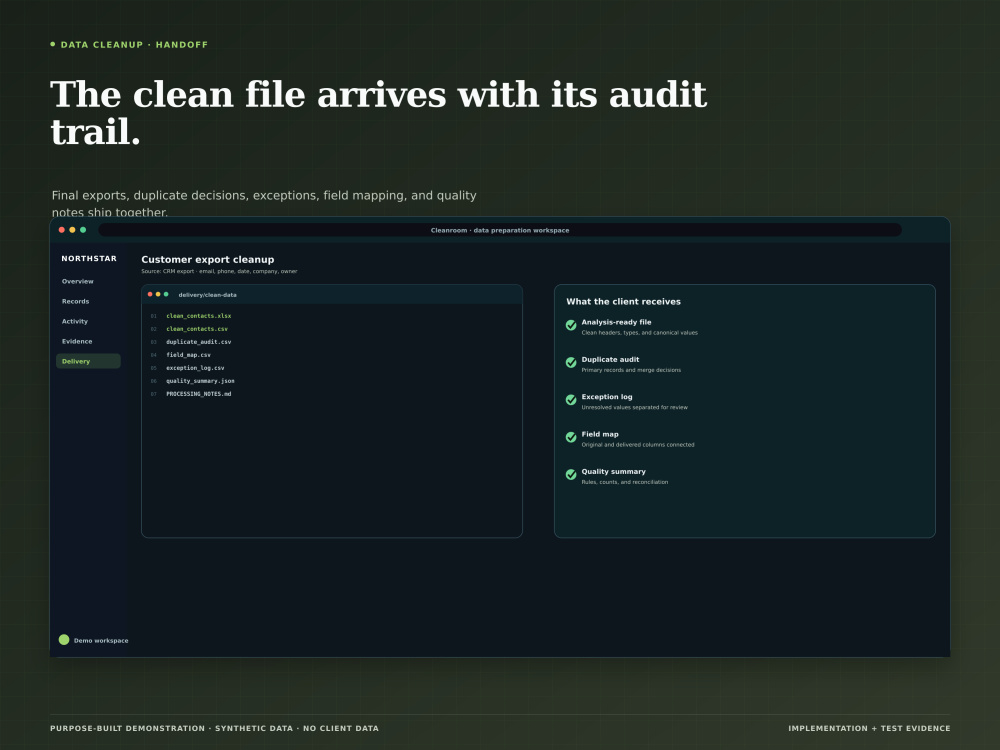The width and height of the screenshot is (1000, 750).
Task: Click the Demo workspace label
Action: coord(101,640)
